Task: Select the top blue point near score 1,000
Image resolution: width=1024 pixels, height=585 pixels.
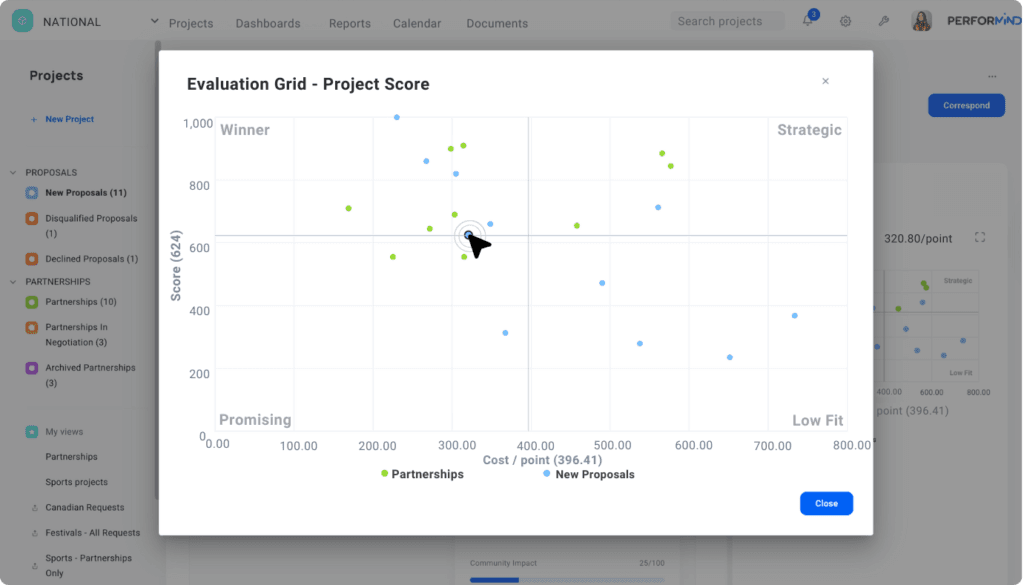Action: pos(396,118)
